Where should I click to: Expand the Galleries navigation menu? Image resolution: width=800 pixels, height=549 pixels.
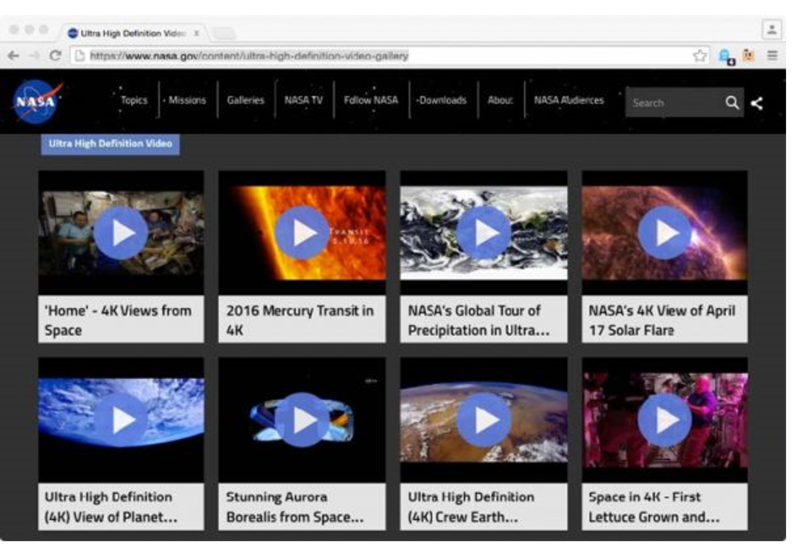[245, 101]
